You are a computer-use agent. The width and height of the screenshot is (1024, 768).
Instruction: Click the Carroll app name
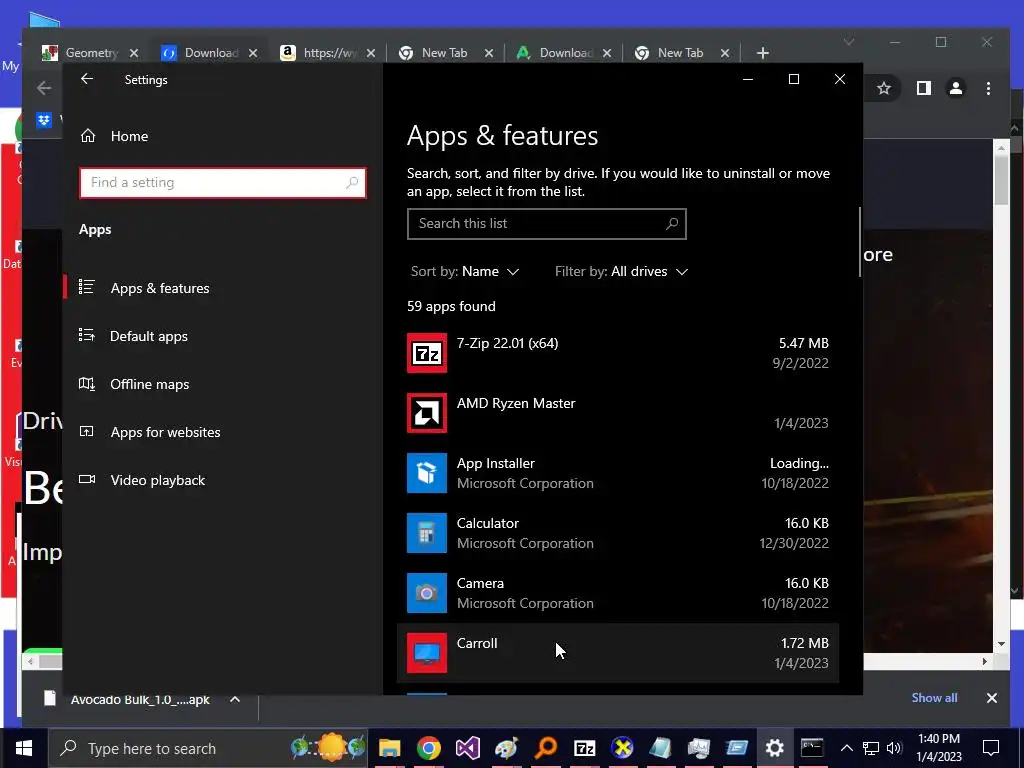tap(477, 643)
